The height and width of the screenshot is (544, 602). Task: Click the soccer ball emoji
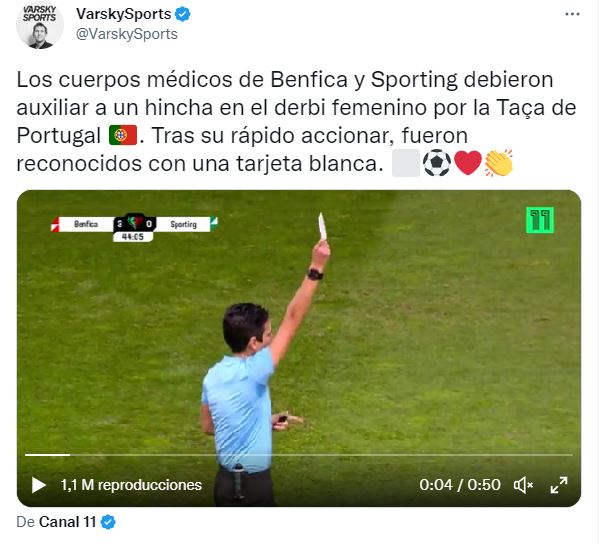[x=437, y=163]
